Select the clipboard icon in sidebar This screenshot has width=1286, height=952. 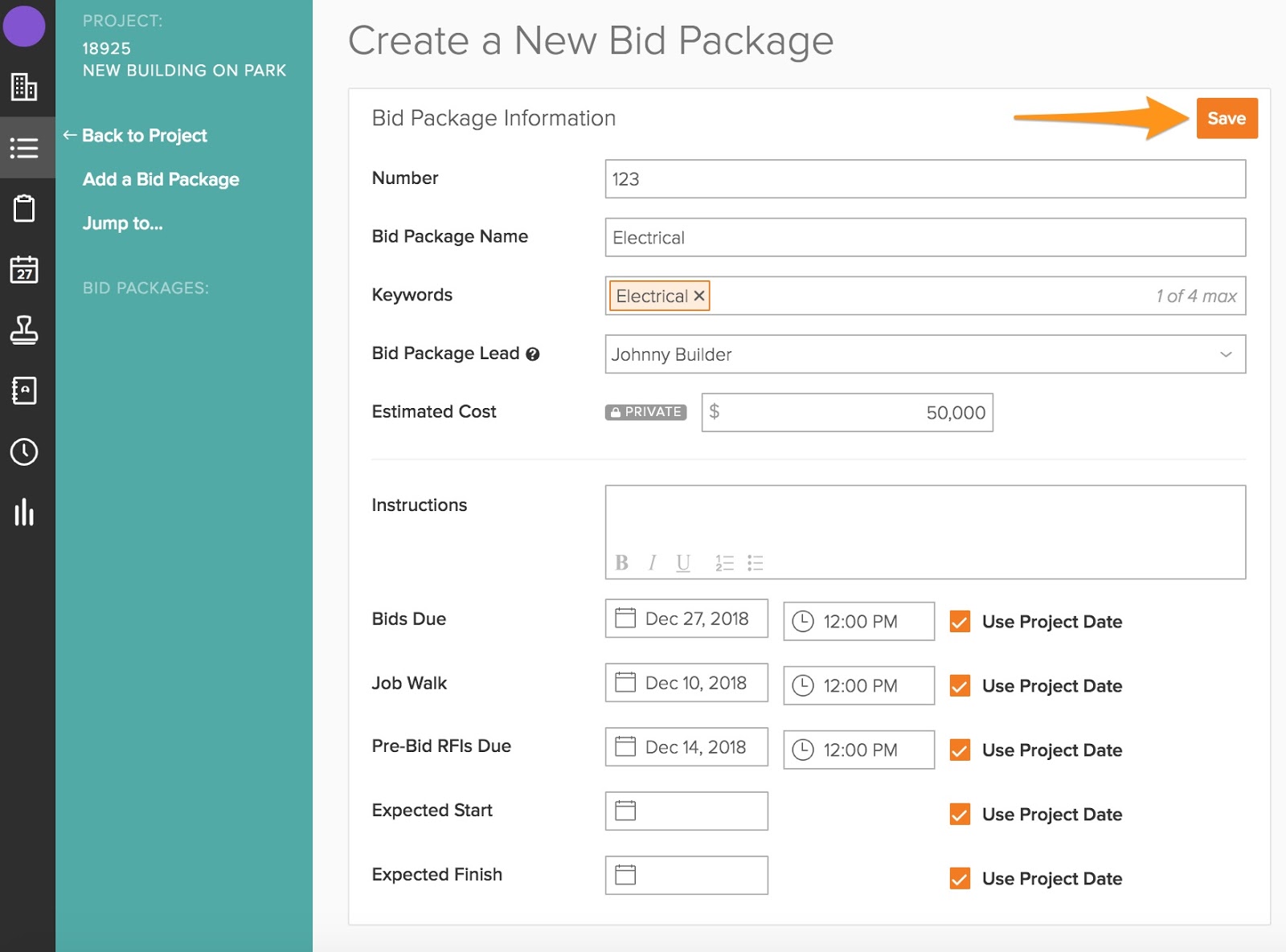click(x=24, y=209)
